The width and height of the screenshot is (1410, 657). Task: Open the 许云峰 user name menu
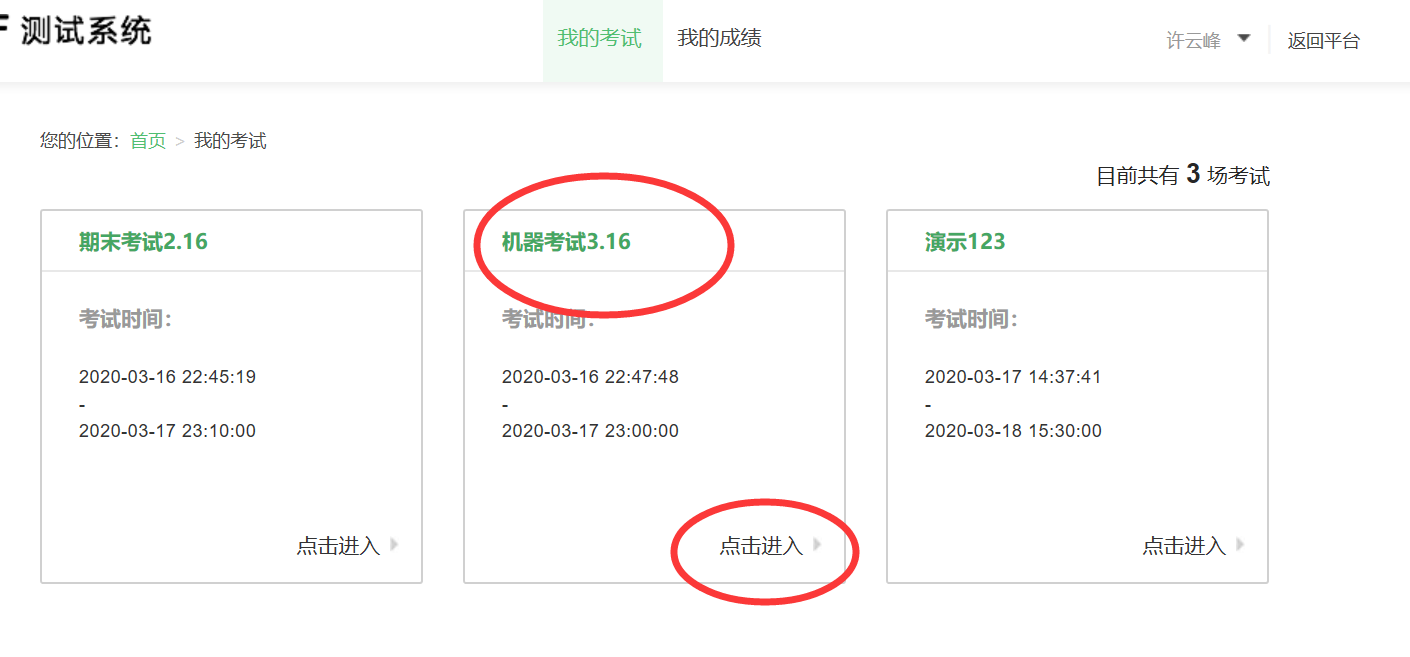tap(1193, 41)
